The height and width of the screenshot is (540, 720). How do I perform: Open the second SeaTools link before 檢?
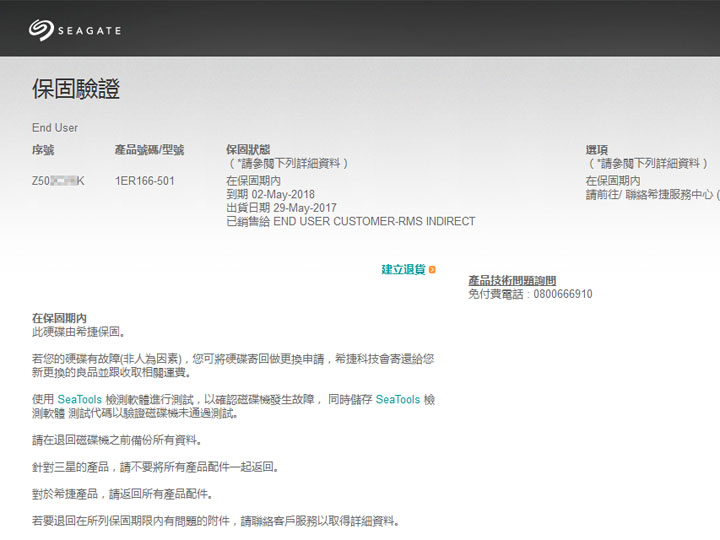398,399
